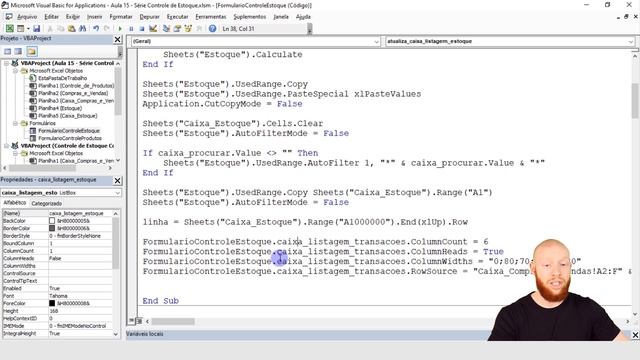Viewport: 640px width, 360px height.
Task: Toggle Folders icon in Project panel
Action: pos(32,51)
